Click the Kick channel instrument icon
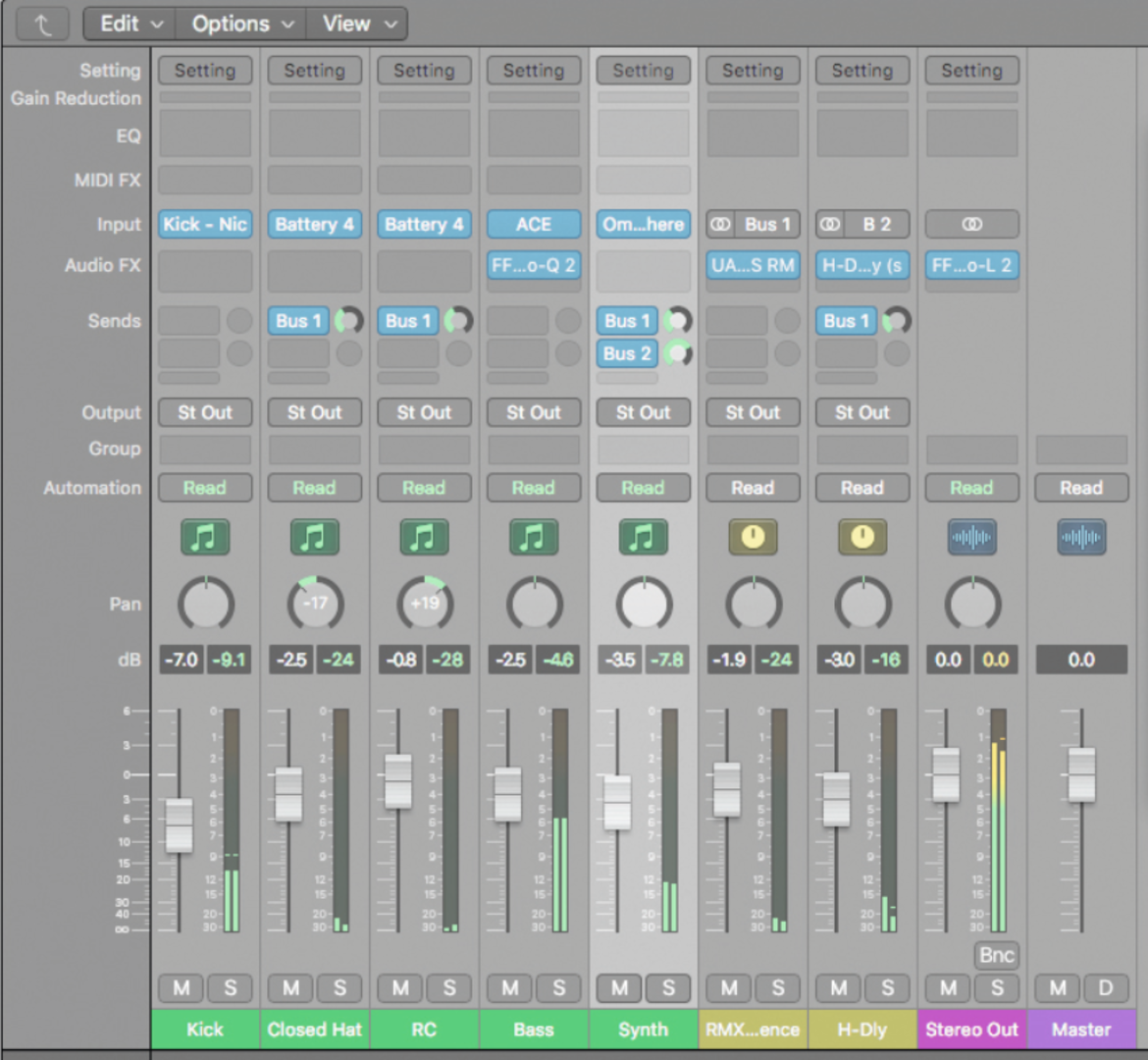 point(205,538)
